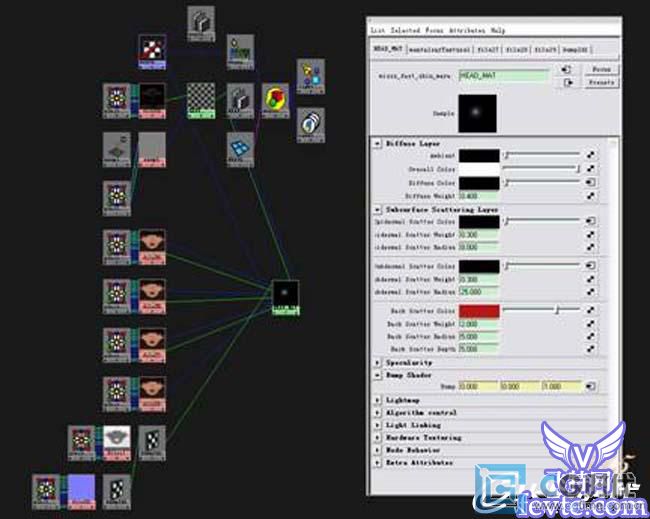Expand the Node Behavior section
The width and height of the screenshot is (650, 519).
[x=377, y=450]
